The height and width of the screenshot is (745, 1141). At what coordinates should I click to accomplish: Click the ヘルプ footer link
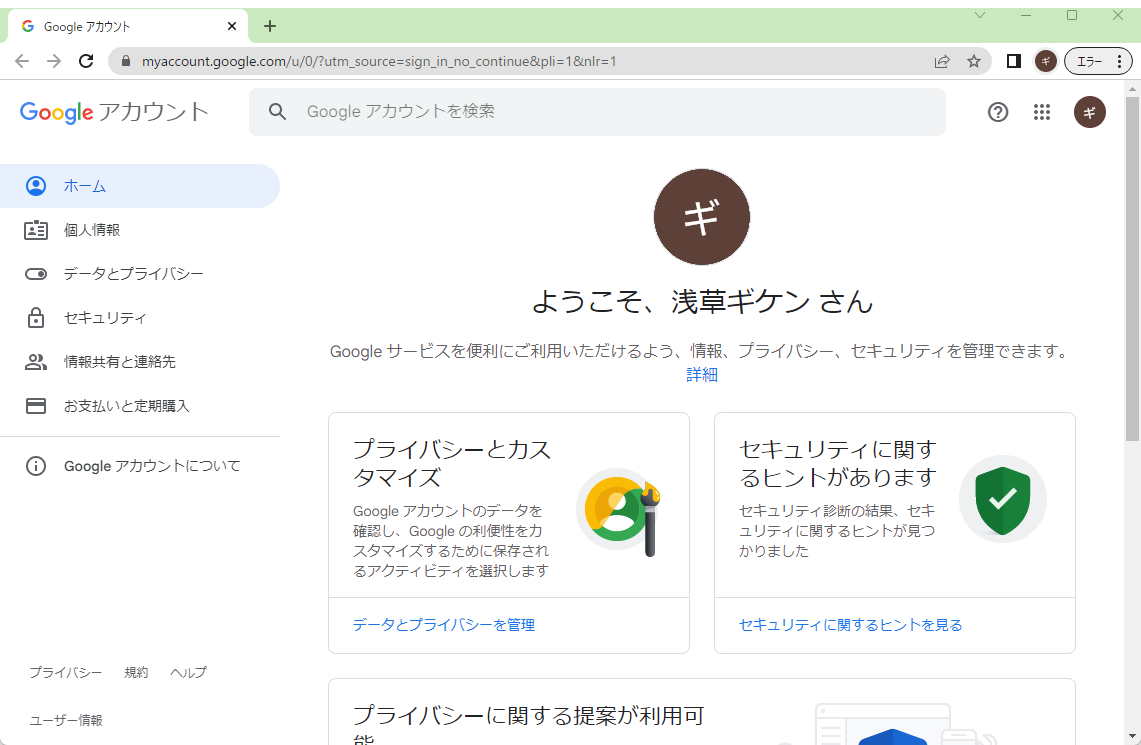[188, 672]
